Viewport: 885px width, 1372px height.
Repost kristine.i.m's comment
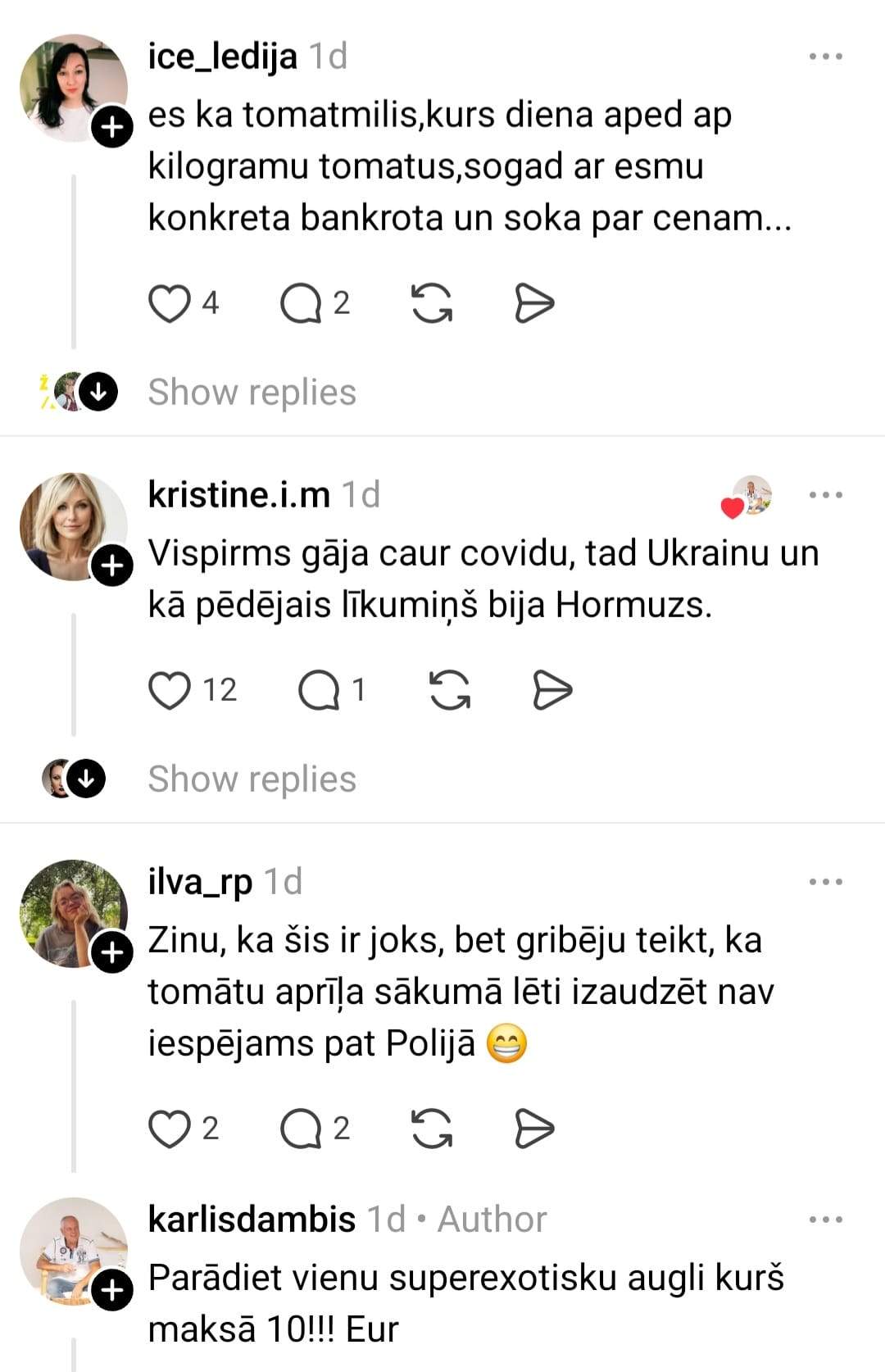[x=450, y=690]
